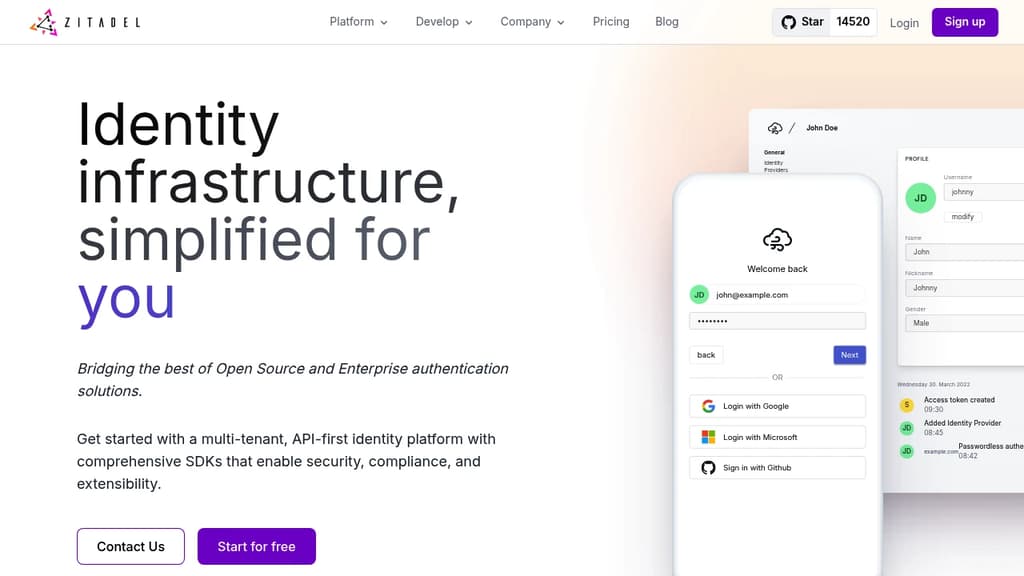The image size is (1024, 576).
Task: Click the password field in phone mockup
Action: (x=777, y=321)
